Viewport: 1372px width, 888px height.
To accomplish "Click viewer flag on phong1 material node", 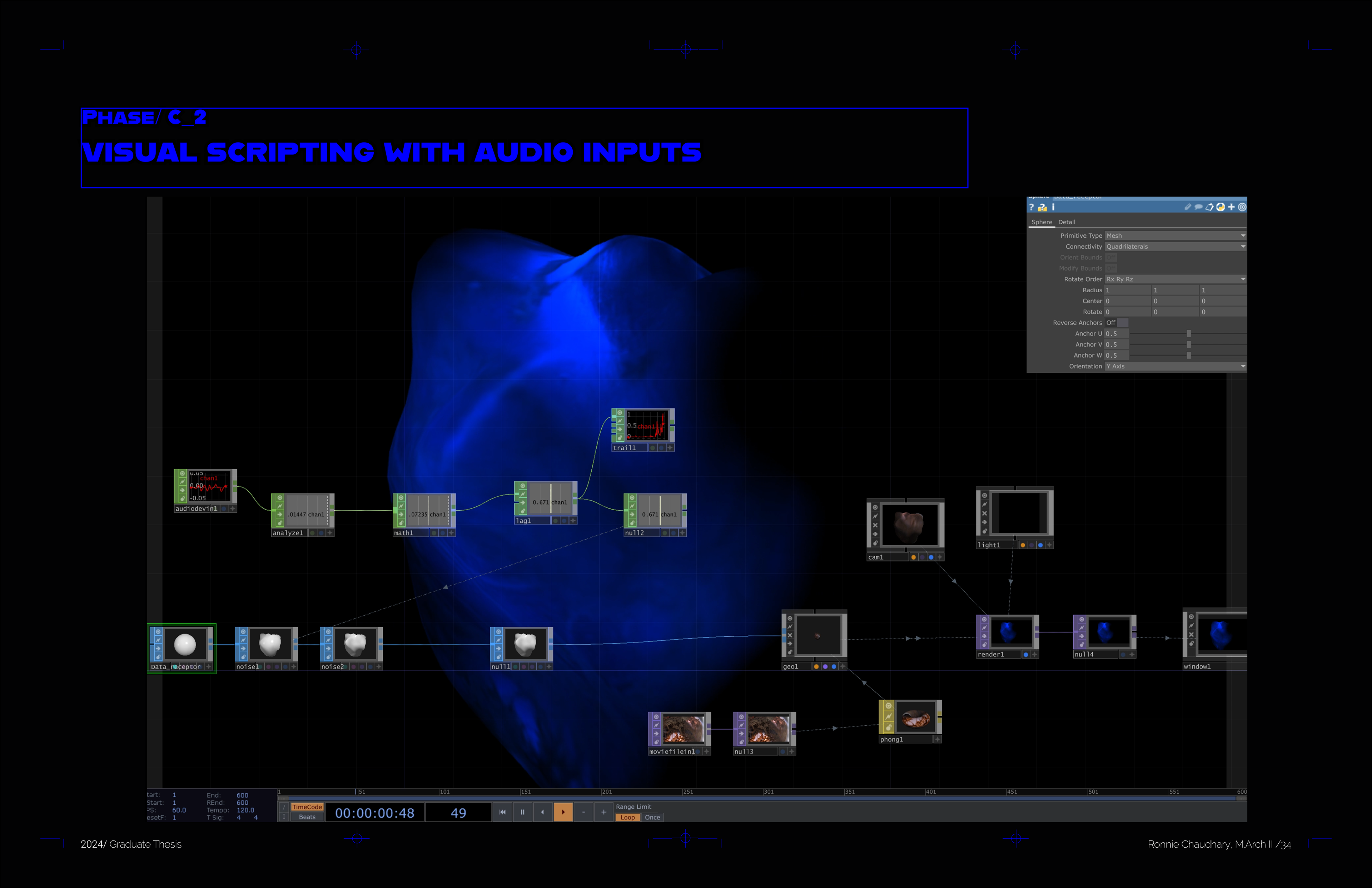I will click(888, 706).
